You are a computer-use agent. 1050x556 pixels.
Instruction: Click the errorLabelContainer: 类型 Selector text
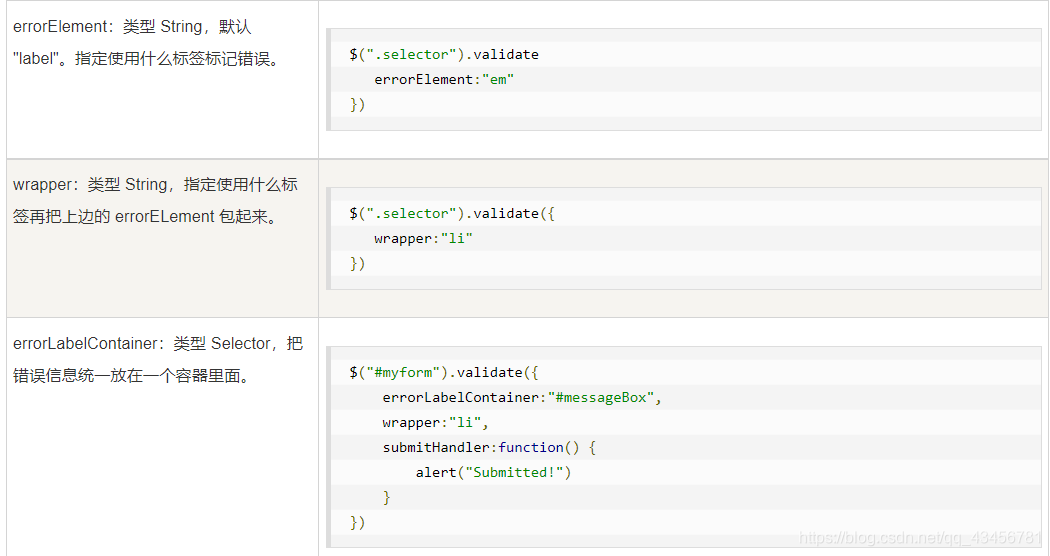pos(158,344)
